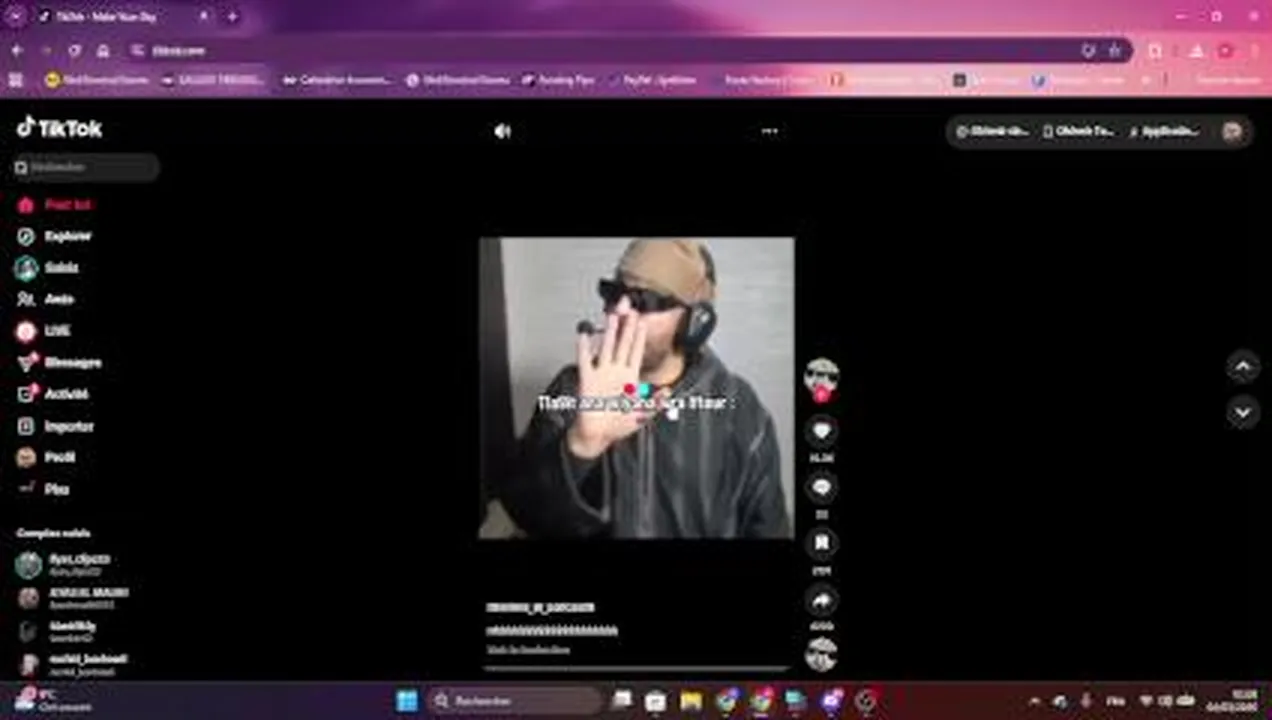Mute the video with the speaker icon
This screenshot has width=1272, height=720.
click(x=502, y=131)
